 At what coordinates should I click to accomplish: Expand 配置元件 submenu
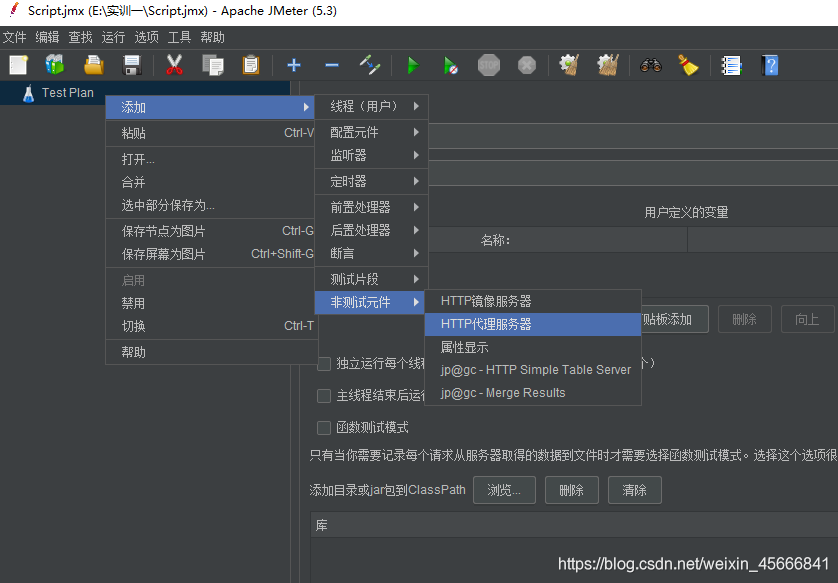[372, 132]
